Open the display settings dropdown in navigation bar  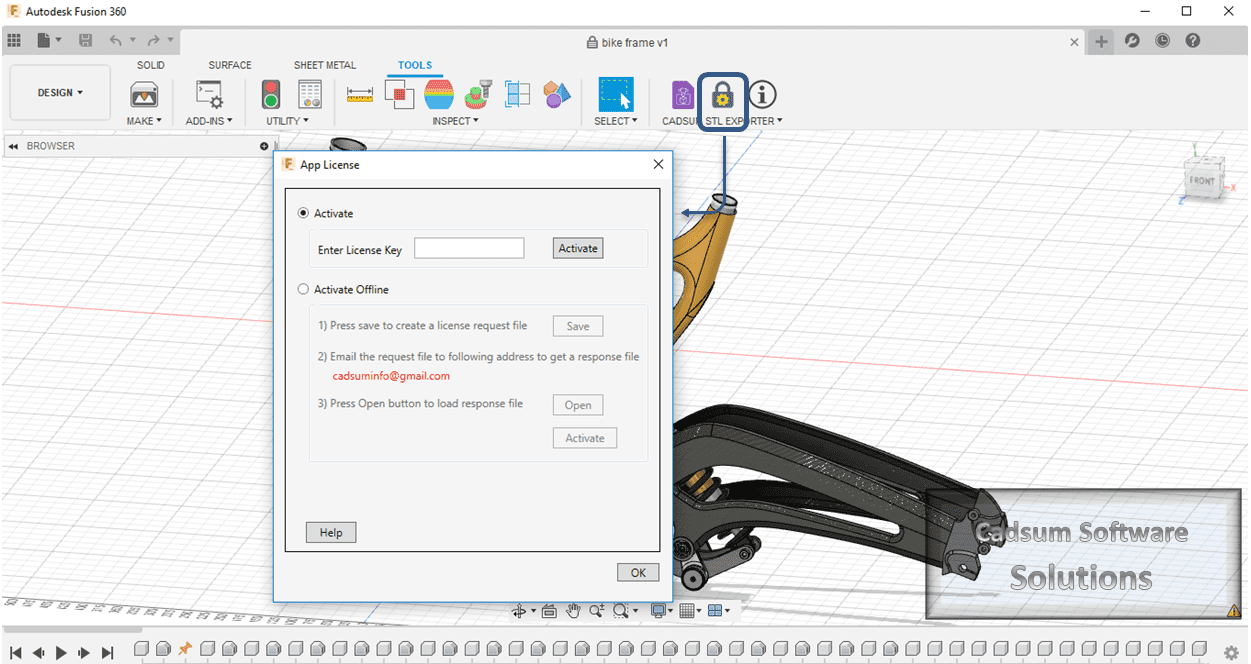tap(658, 610)
